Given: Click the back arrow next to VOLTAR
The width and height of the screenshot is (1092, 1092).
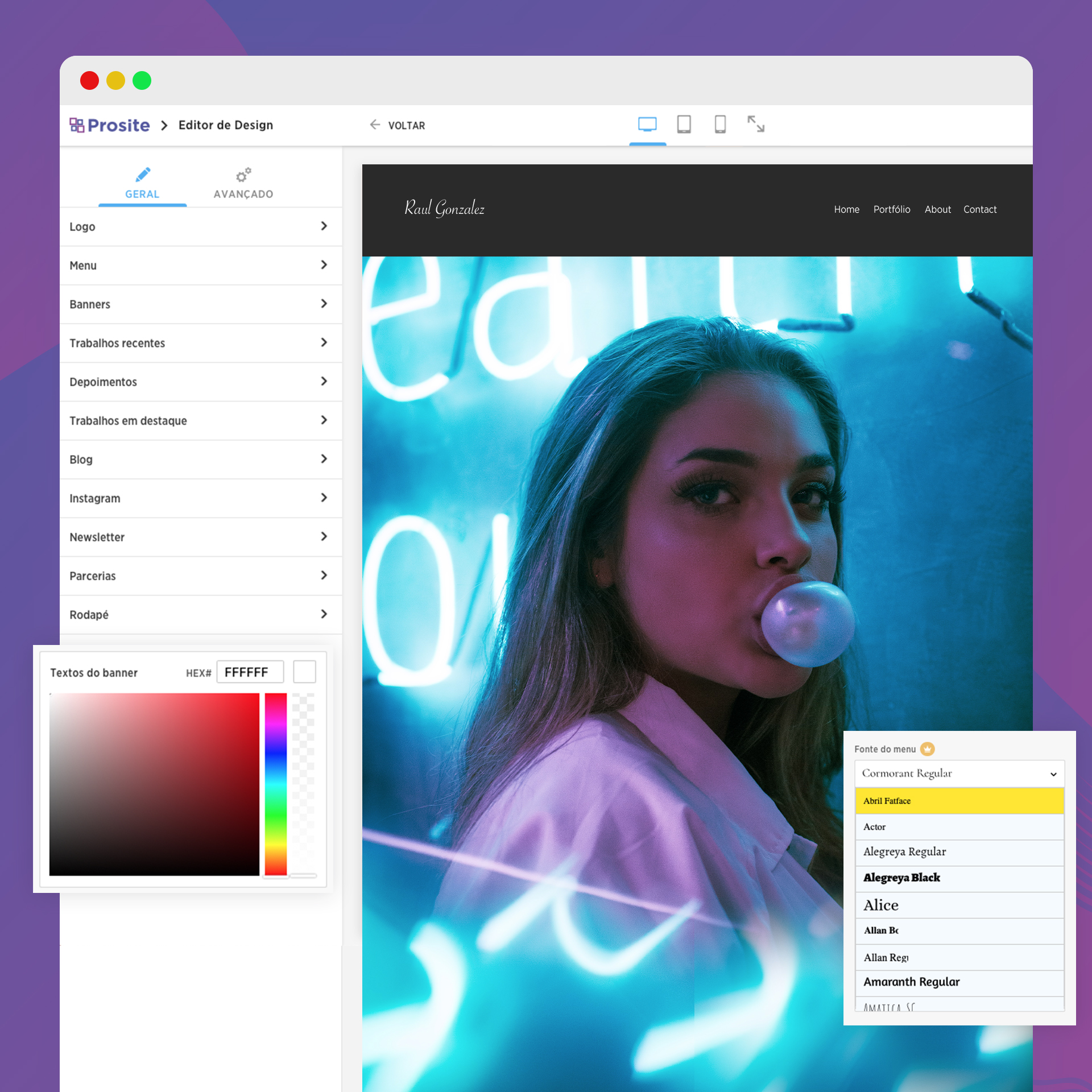Looking at the screenshot, I should [375, 125].
